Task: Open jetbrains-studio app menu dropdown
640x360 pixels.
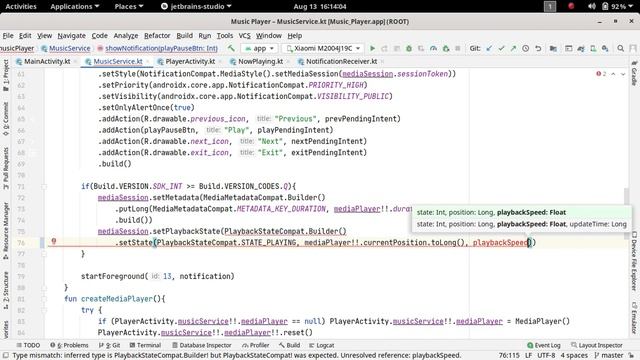Action: click(x=196, y=6)
